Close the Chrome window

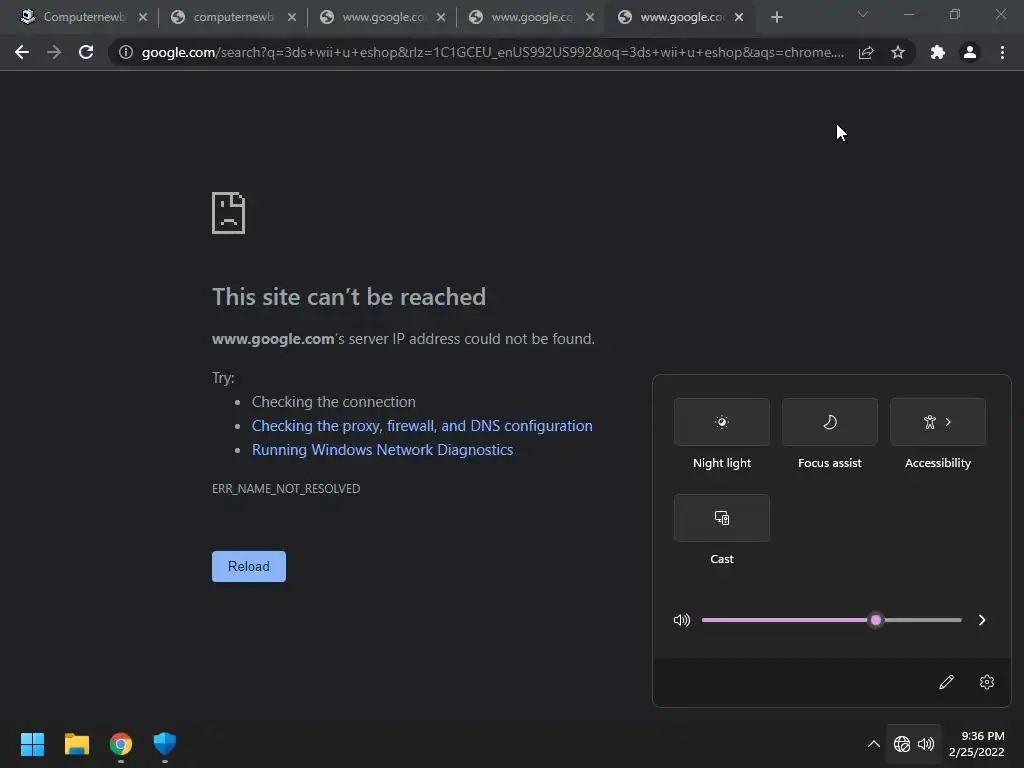[x=1000, y=14]
